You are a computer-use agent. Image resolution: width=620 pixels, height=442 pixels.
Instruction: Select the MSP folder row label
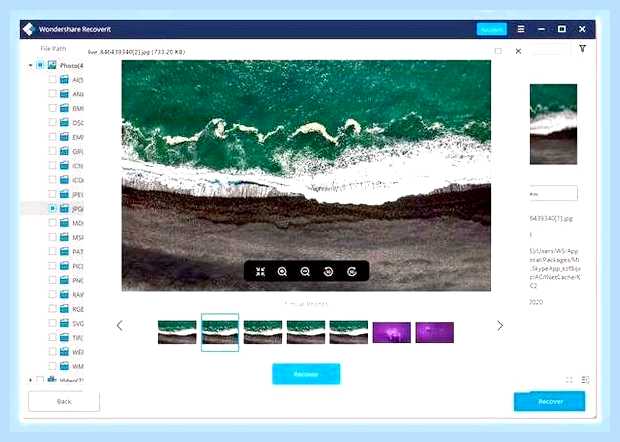point(78,237)
